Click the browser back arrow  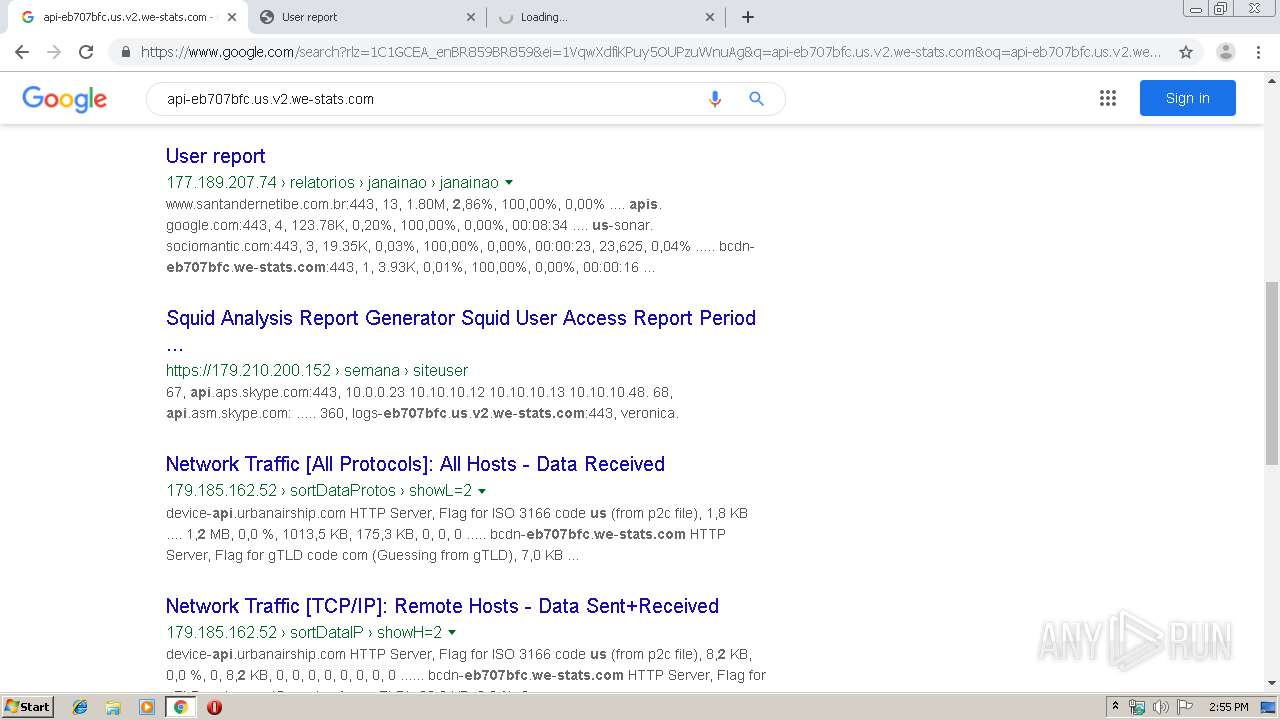(22, 52)
